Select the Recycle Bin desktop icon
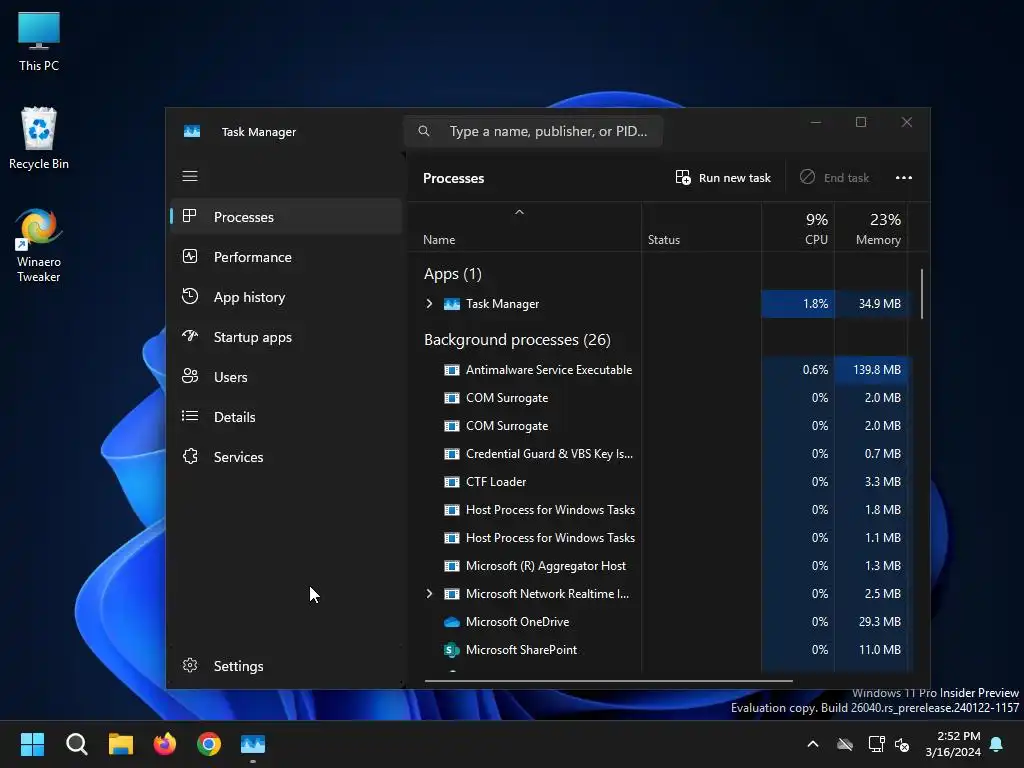The image size is (1024, 768). 39,138
